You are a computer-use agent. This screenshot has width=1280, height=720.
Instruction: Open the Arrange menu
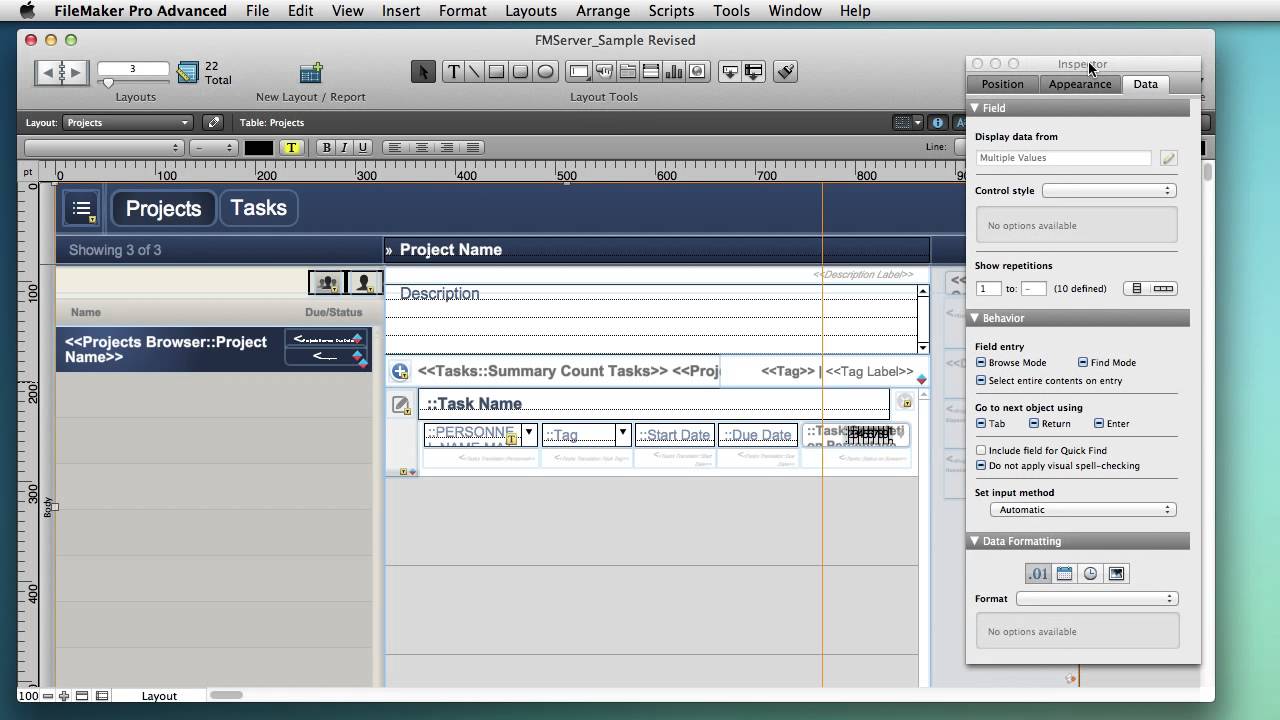pos(603,11)
